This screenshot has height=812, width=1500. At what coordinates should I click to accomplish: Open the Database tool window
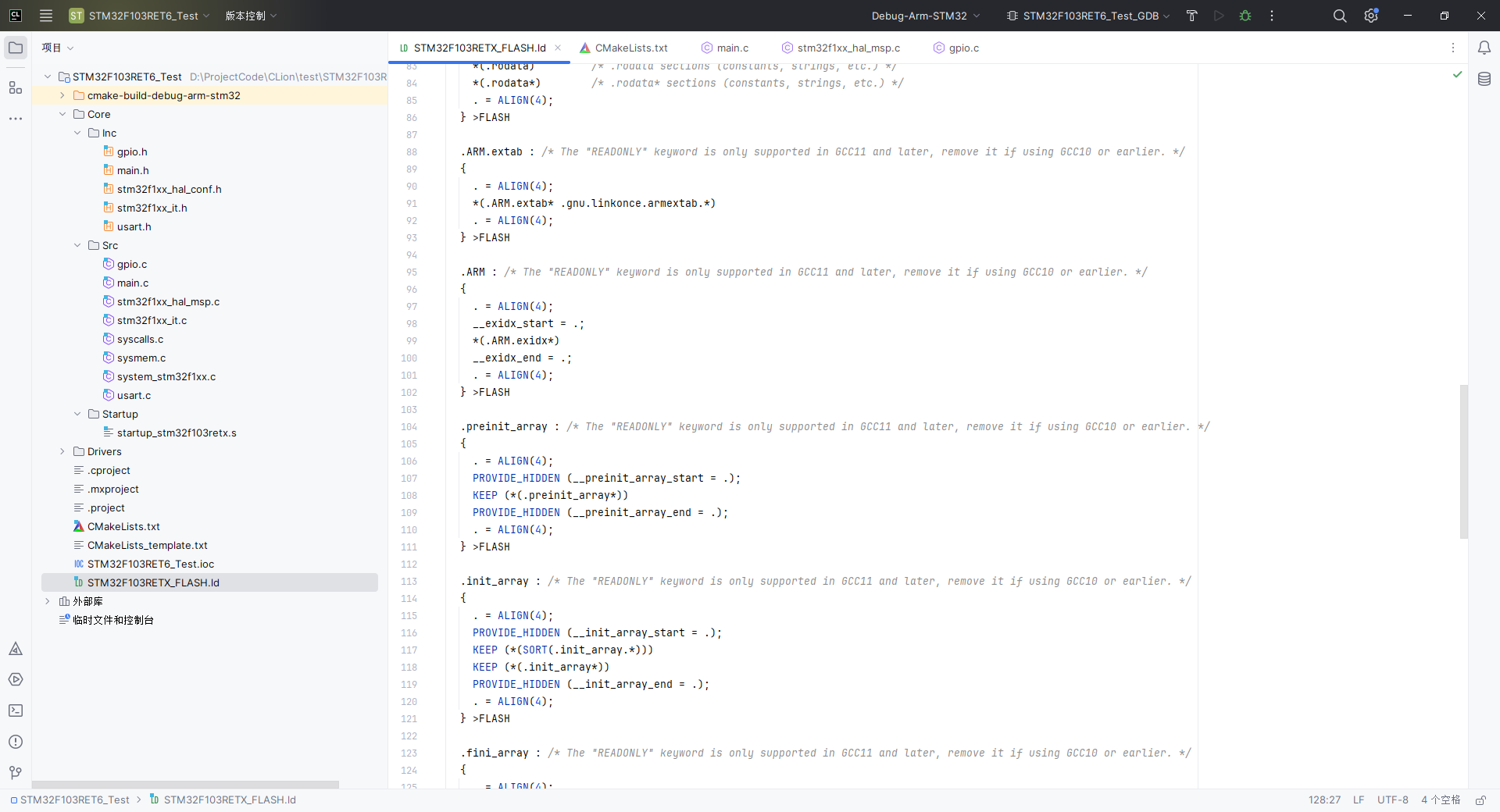pyautogui.click(x=1484, y=79)
